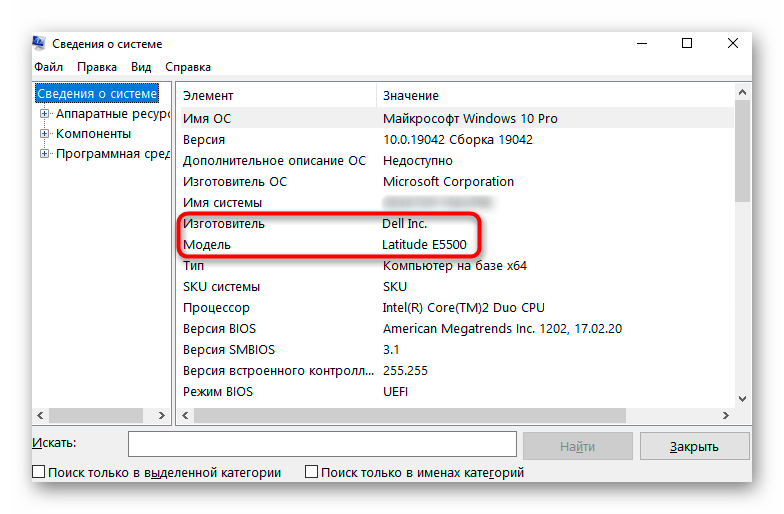The image size is (784, 514).
Task: Click value 10.0.19042 Сборка 19042
Action: [x=458, y=140]
